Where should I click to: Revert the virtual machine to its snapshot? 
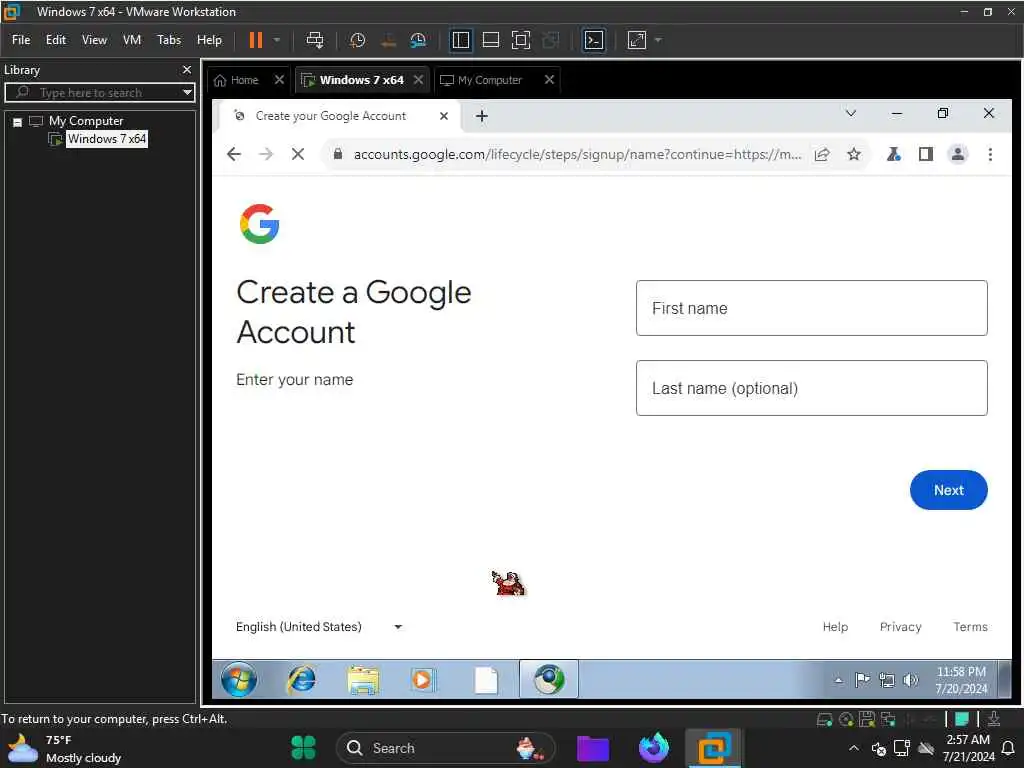pos(388,40)
